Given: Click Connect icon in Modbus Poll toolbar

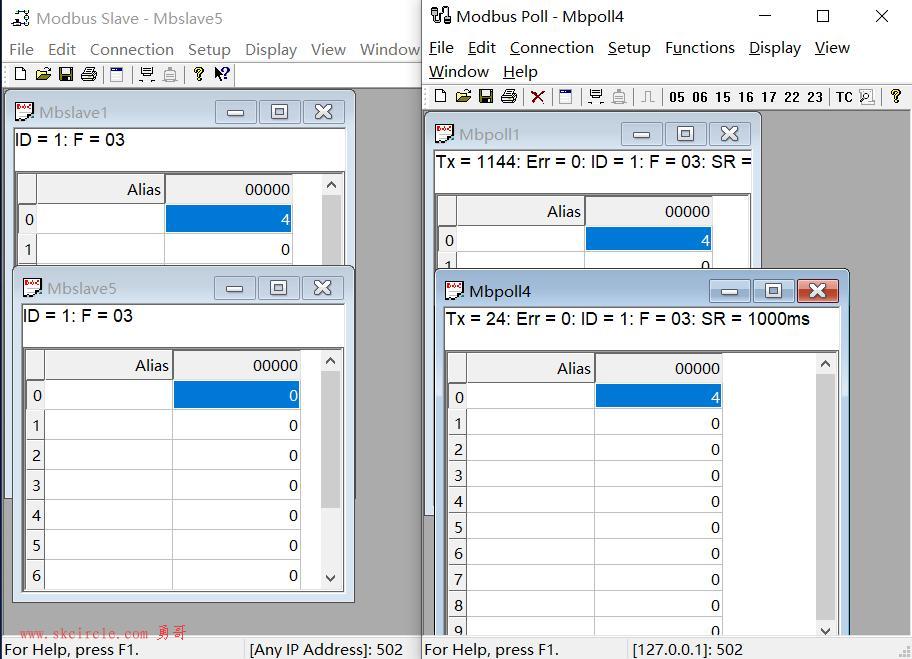Looking at the screenshot, I should click(596, 96).
